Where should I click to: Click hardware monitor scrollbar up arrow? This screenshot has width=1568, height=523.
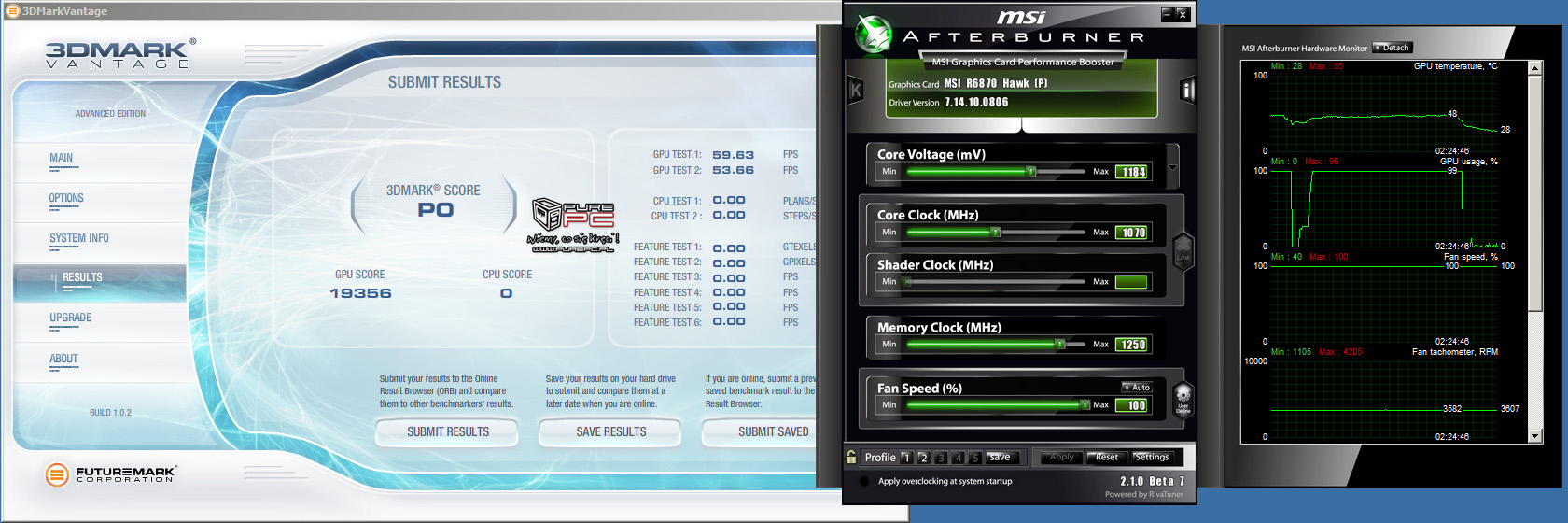[x=1535, y=68]
